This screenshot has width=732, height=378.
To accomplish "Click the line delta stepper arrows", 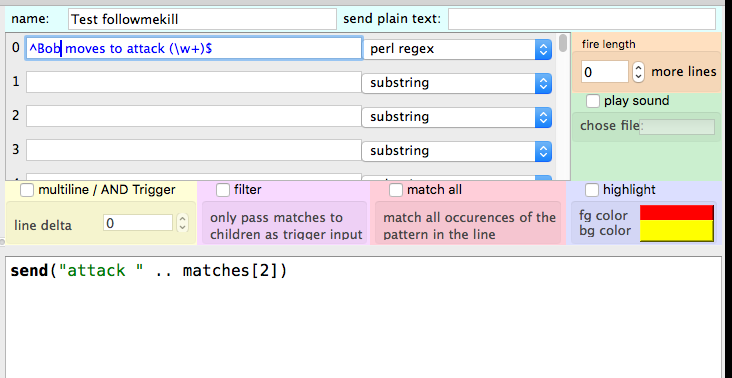I will [183, 223].
